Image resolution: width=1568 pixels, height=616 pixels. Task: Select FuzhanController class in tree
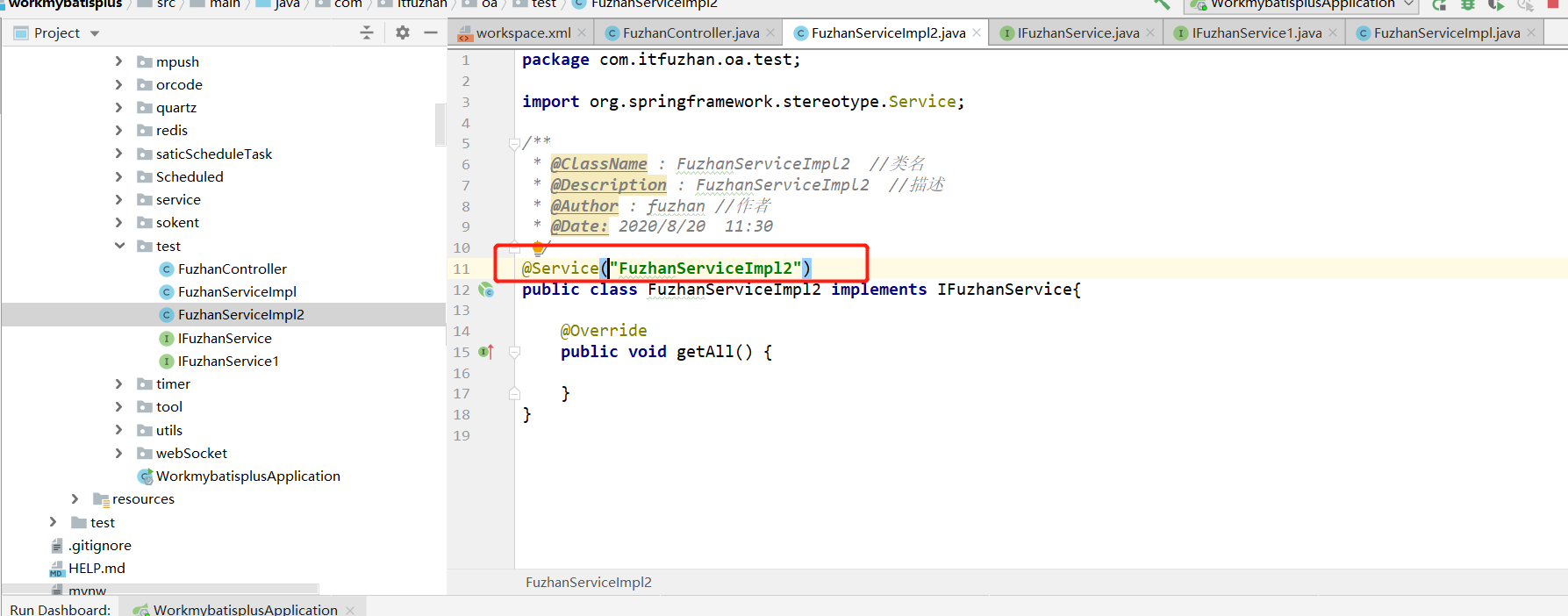point(232,269)
